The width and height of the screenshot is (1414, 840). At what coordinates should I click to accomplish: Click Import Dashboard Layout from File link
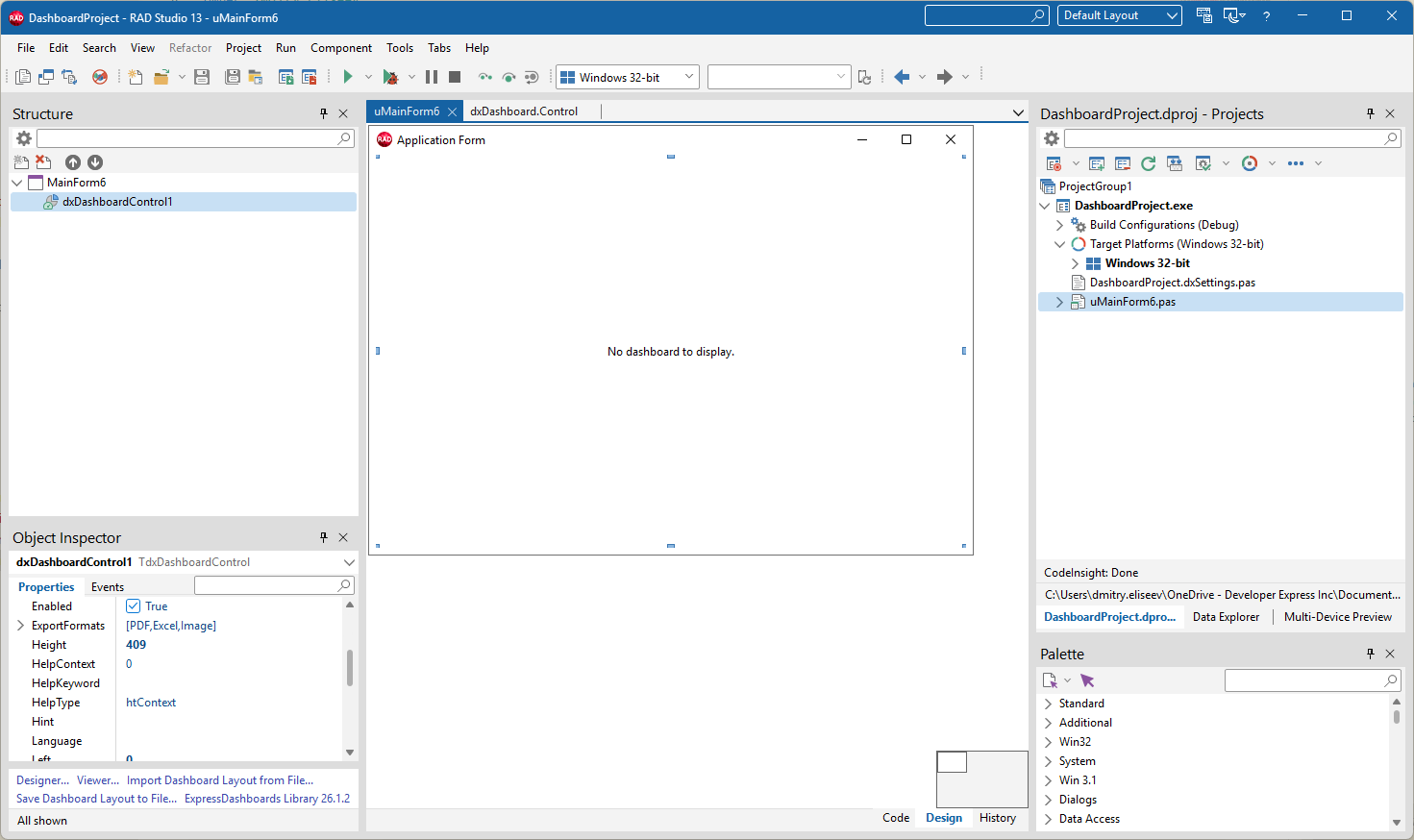click(220, 780)
